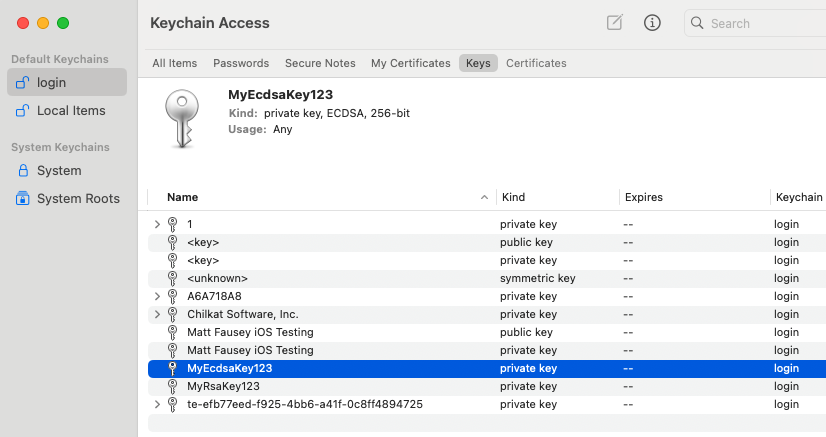Sort the list by Name column header
The image size is (826, 437).
(183, 197)
